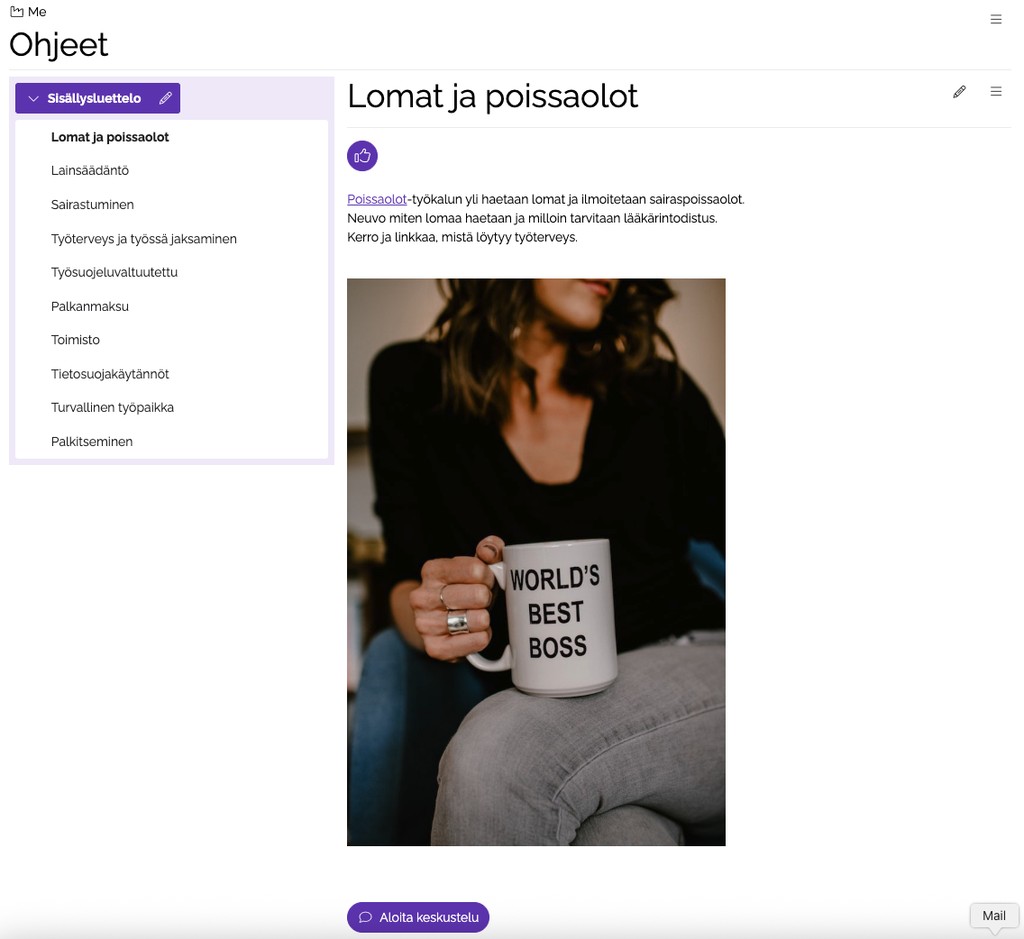The height and width of the screenshot is (939, 1024).
Task: Click the Ohjeet page title
Action: pyautogui.click(x=59, y=45)
